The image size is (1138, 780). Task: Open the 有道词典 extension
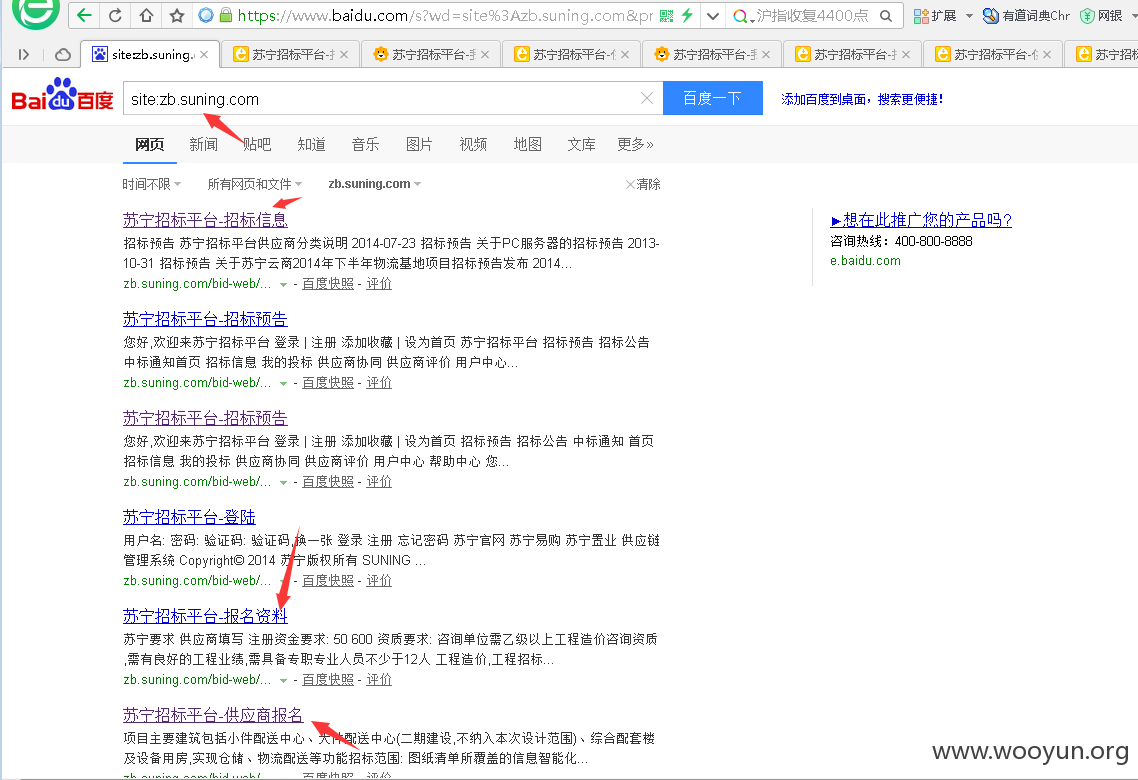[1026, 16]
